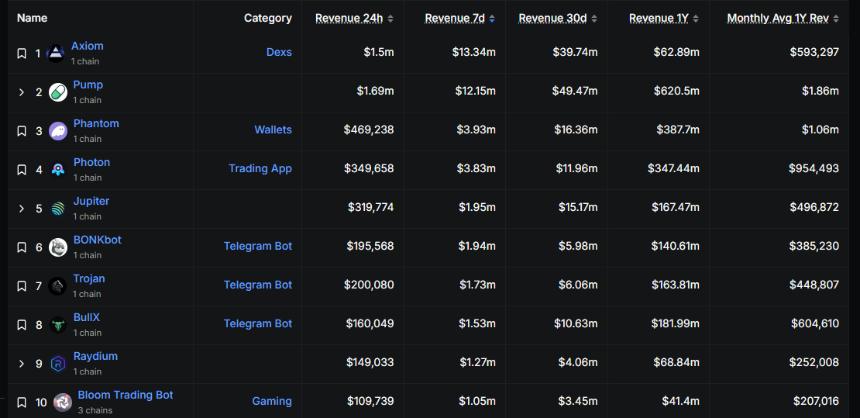Open the Raydium protocol link
The width and height of the screenshot is (860, 418).
click(95, 356)
